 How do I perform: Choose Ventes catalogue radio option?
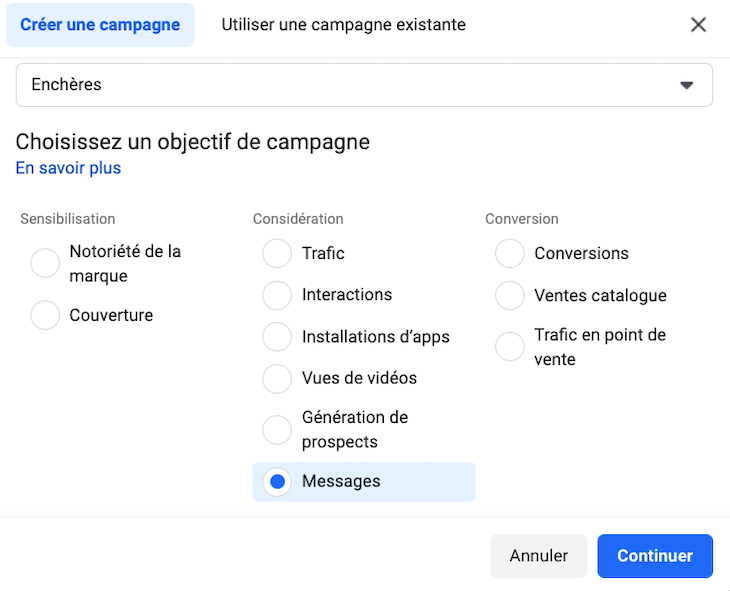coord(510,295)
